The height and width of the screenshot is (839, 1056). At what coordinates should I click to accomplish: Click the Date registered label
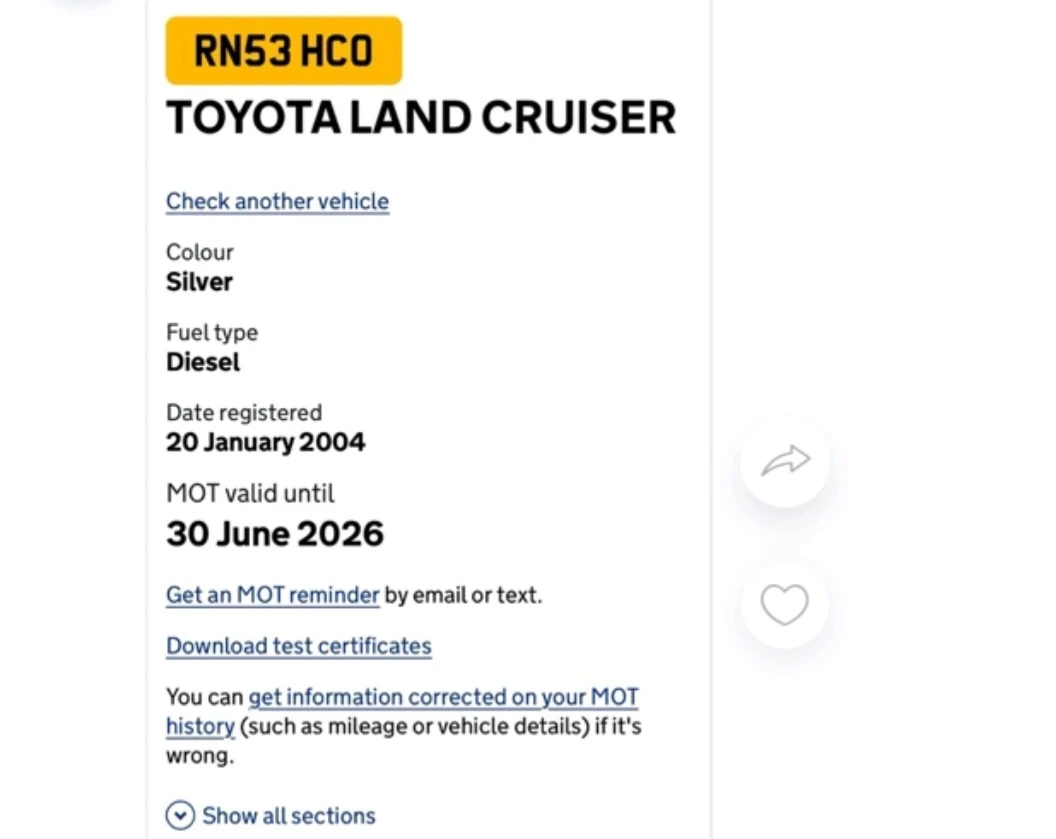(244, 412)
